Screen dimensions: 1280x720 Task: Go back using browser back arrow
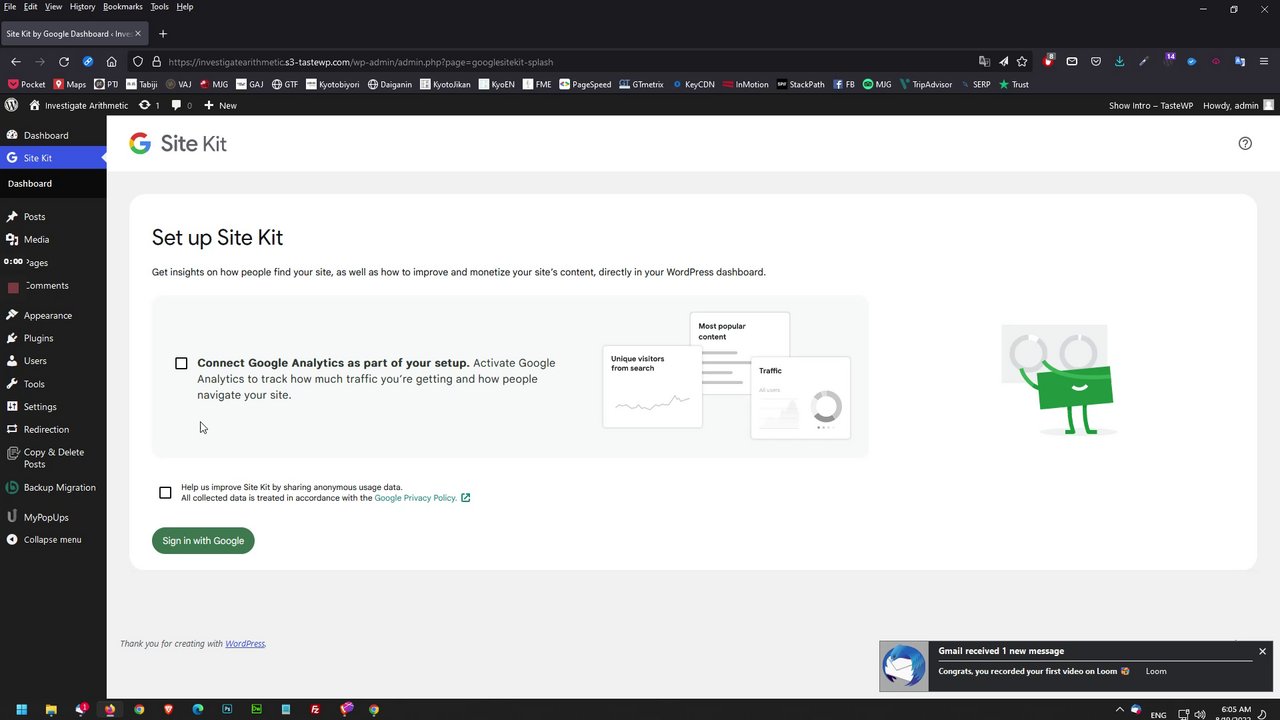click(16, 62)
